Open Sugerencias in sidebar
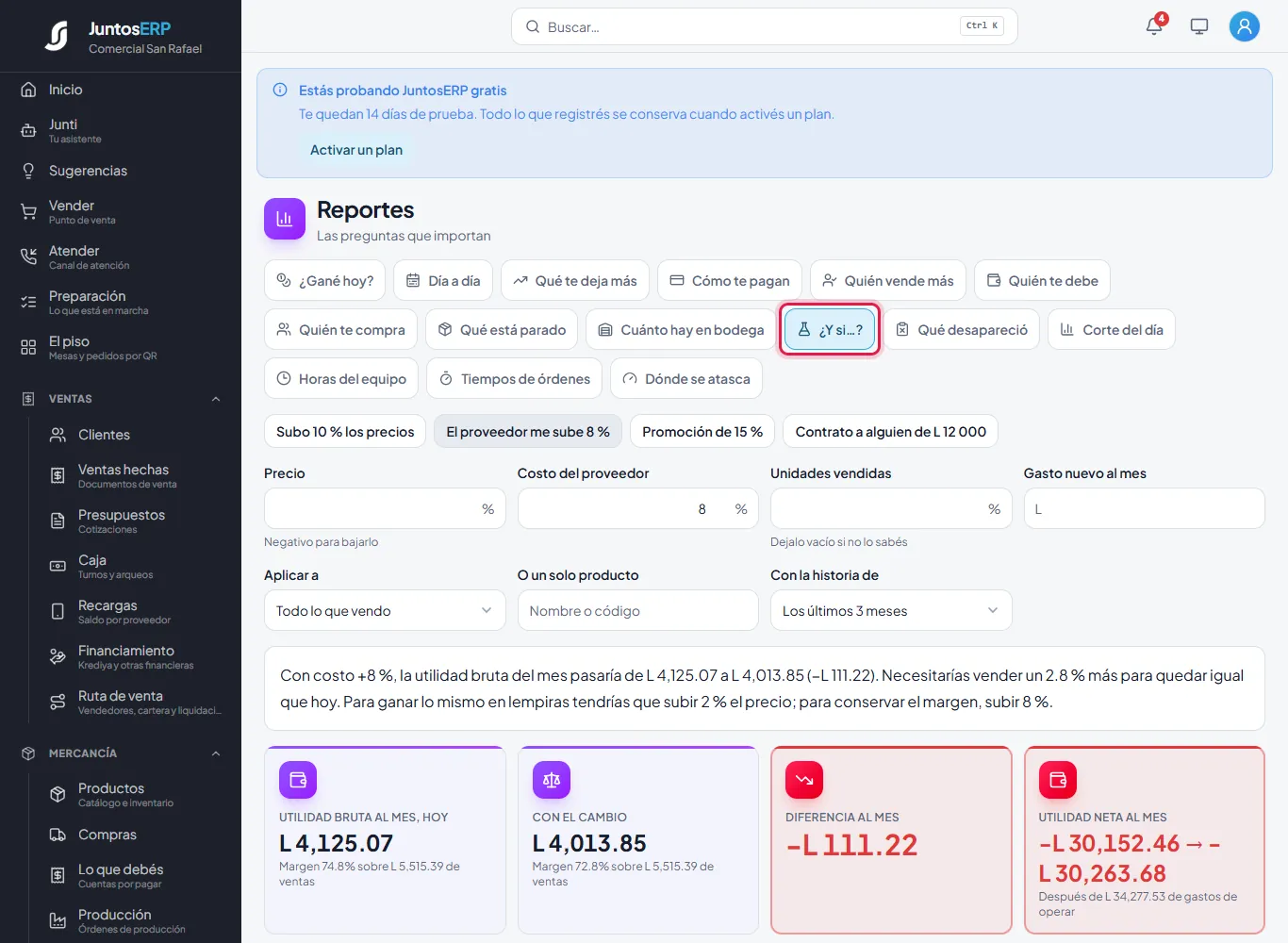This screenshot has width=1288, height=943. click(121, 171)
